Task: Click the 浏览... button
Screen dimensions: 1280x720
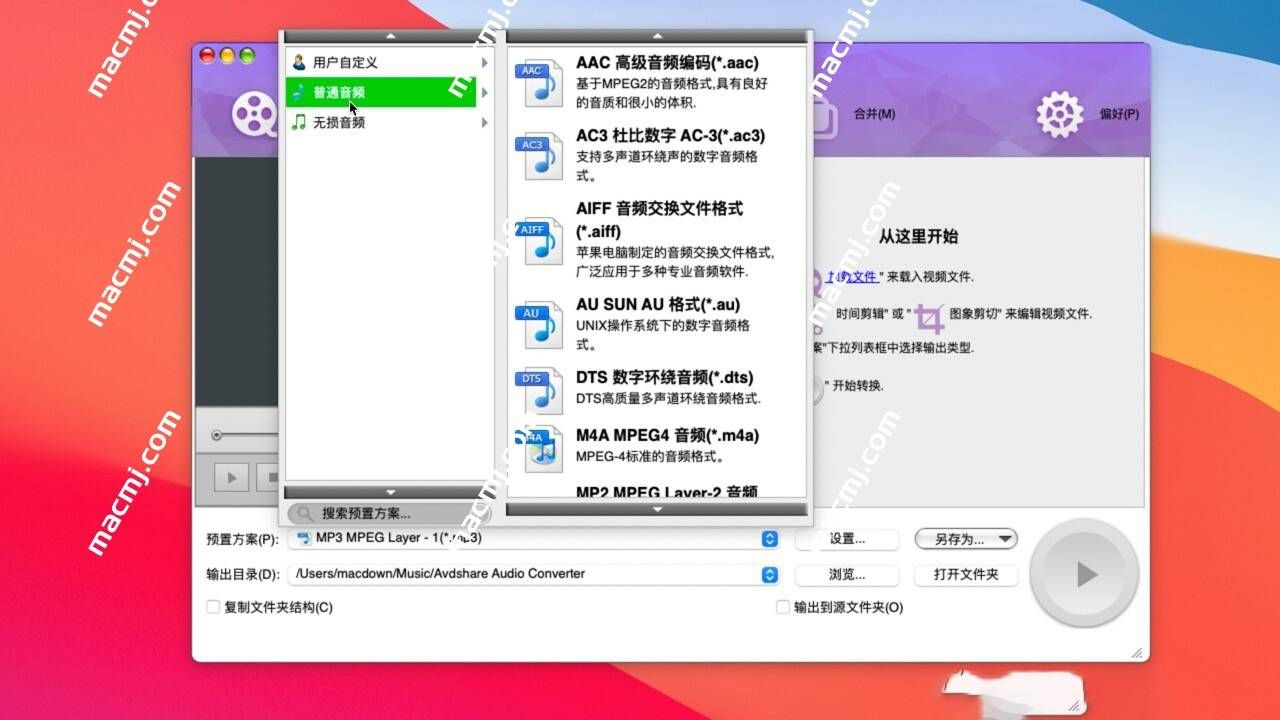Action: pyautogui.click(x=847, y=575)
